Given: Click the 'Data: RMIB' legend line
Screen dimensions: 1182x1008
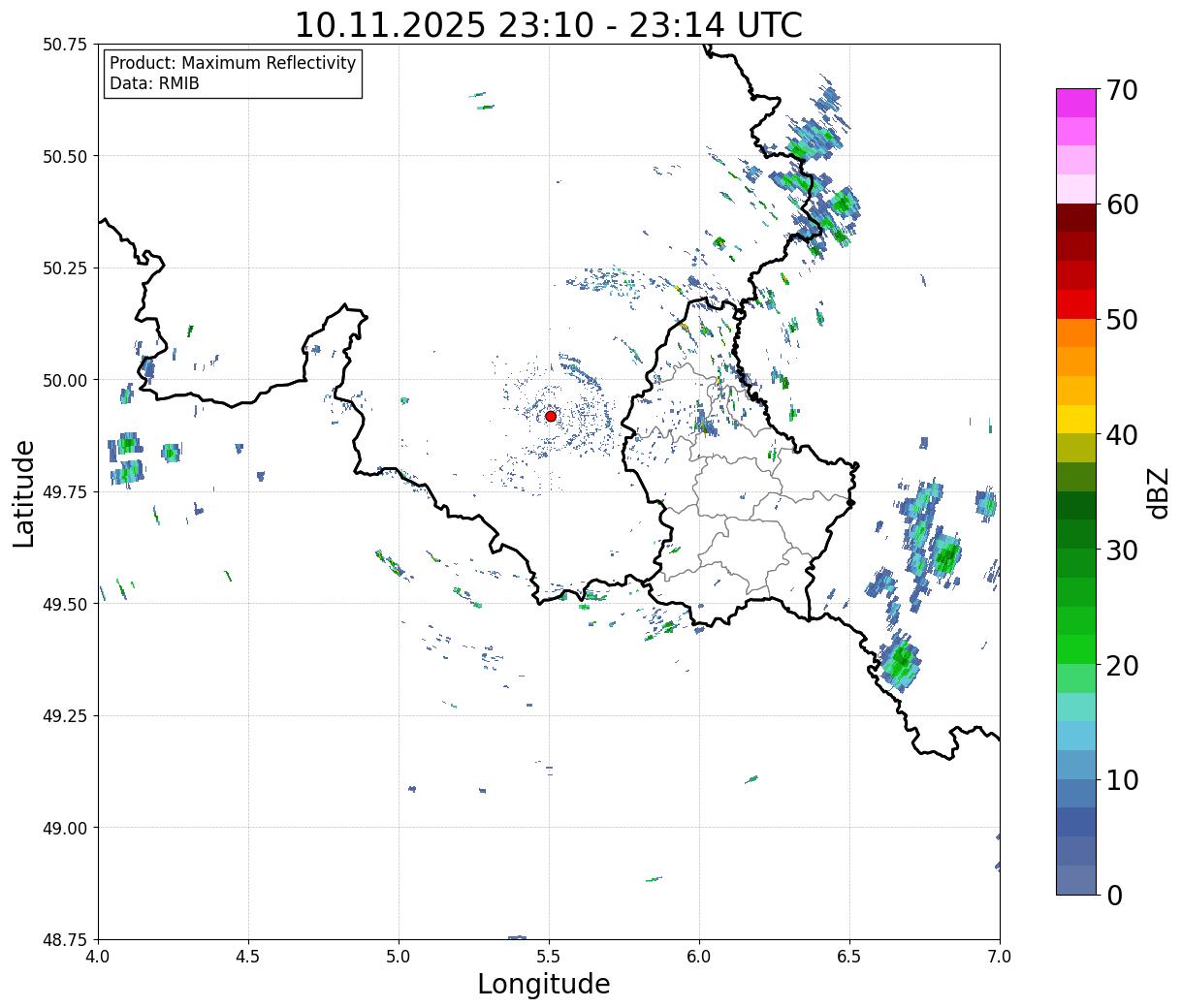Looking at the screenshot, I should [154, 84].
